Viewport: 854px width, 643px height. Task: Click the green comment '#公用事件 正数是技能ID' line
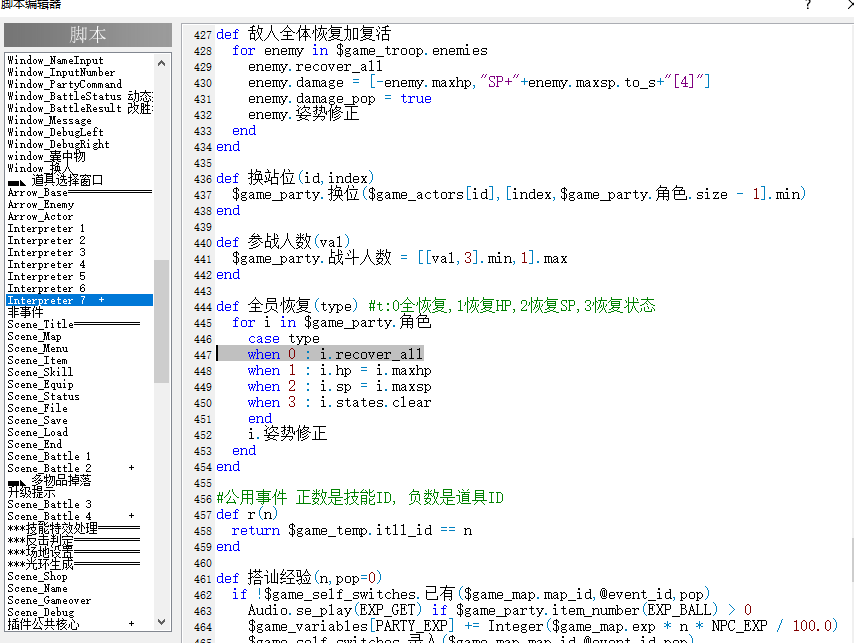click(x=360, y=498)
